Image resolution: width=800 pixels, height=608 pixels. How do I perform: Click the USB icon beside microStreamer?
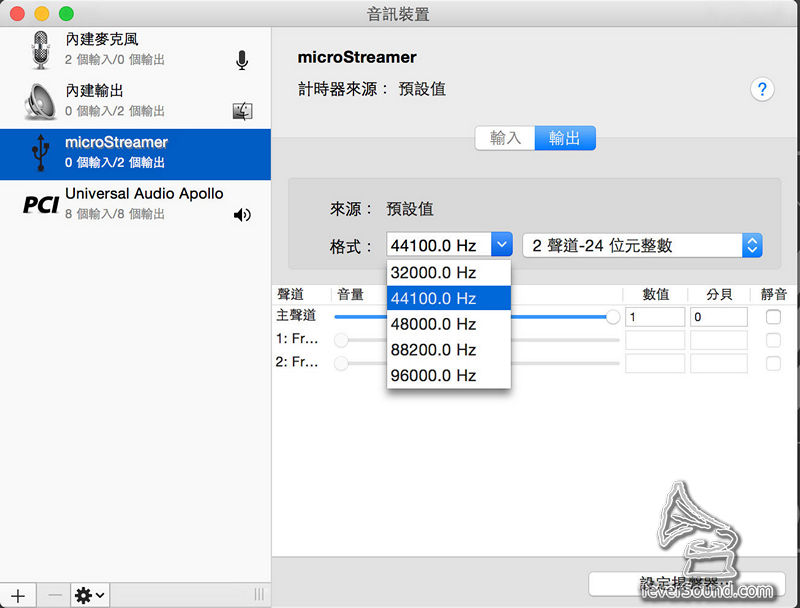pyautogui.click(x=40, y=153)
